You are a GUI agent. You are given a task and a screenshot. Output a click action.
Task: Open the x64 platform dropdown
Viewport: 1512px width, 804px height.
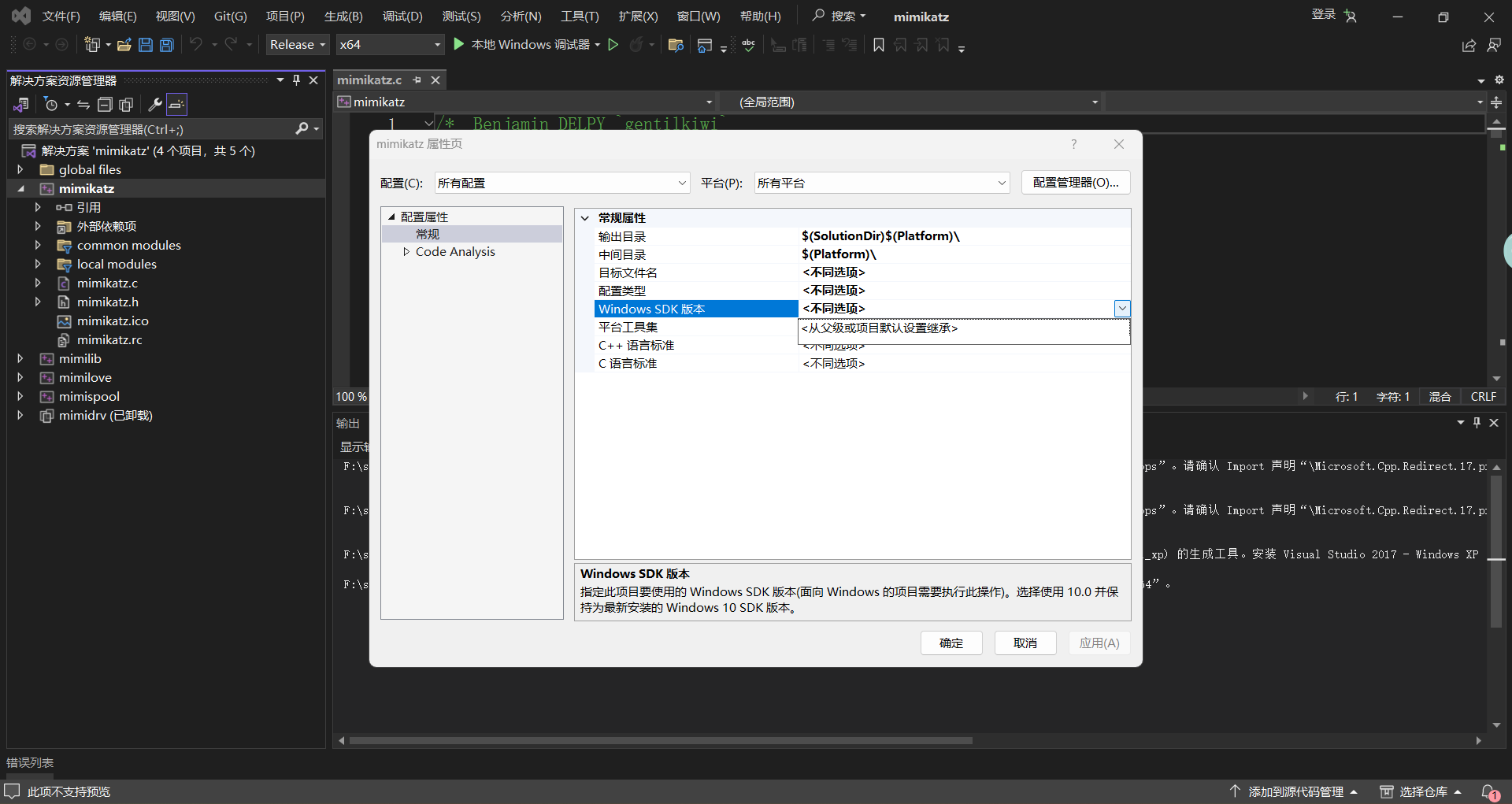click(390, 45)
